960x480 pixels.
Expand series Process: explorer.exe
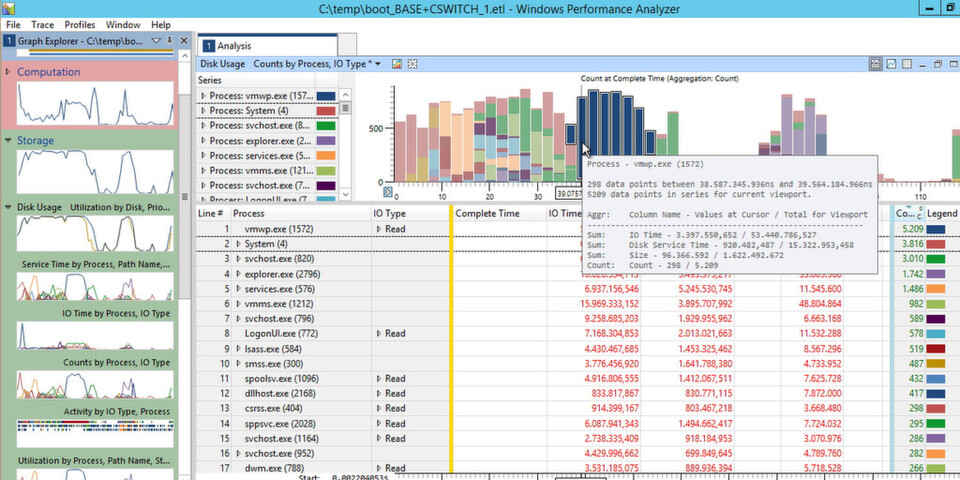click(204, 140)
